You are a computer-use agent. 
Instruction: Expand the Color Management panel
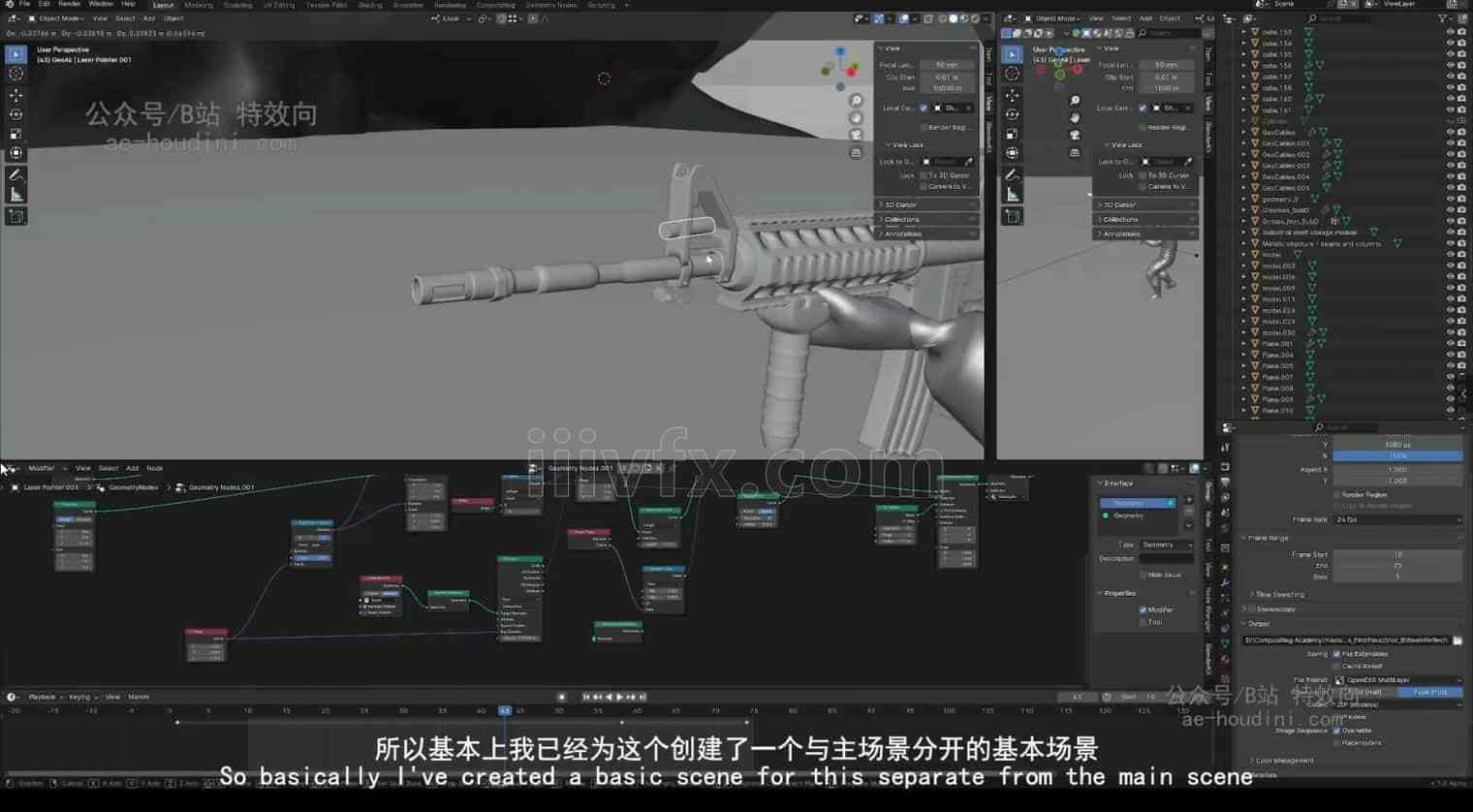[x=1282, y=762]
